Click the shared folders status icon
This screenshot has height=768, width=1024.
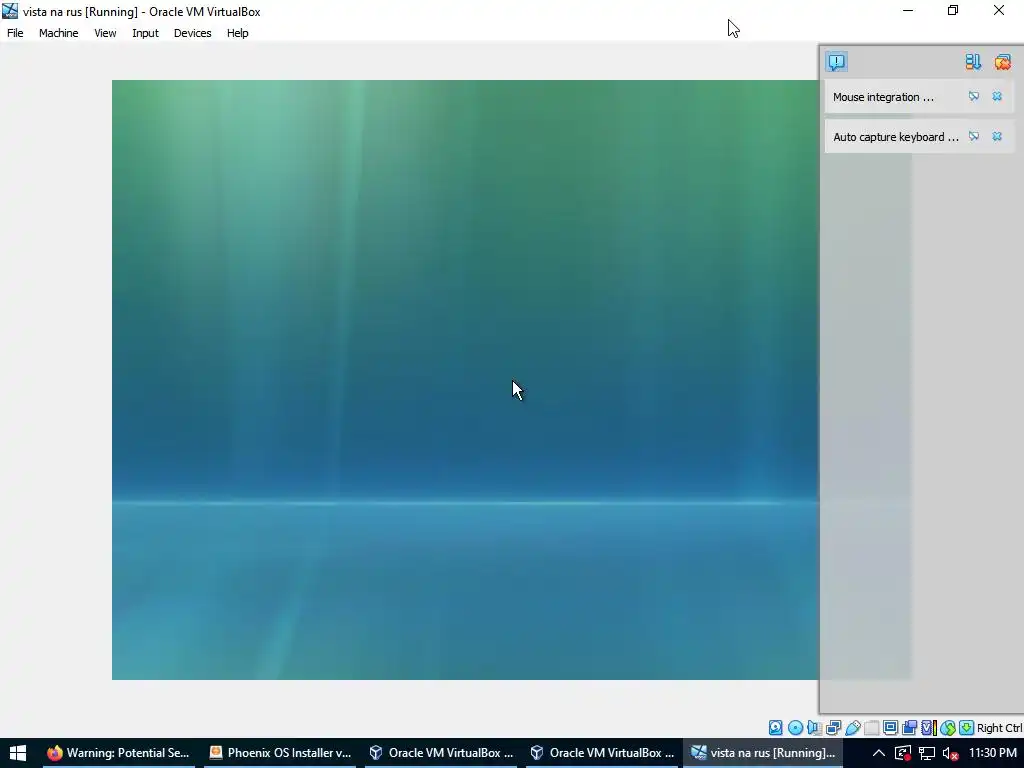click(x=872, y=728)
